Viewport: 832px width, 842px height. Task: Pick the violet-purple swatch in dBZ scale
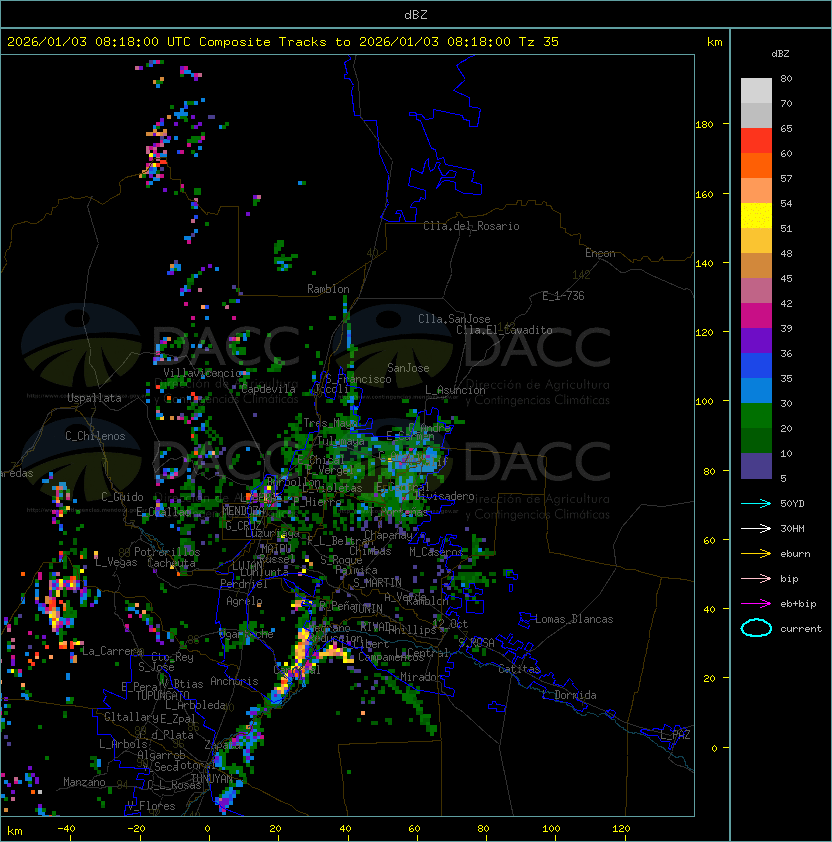click(x=756, y=340)
